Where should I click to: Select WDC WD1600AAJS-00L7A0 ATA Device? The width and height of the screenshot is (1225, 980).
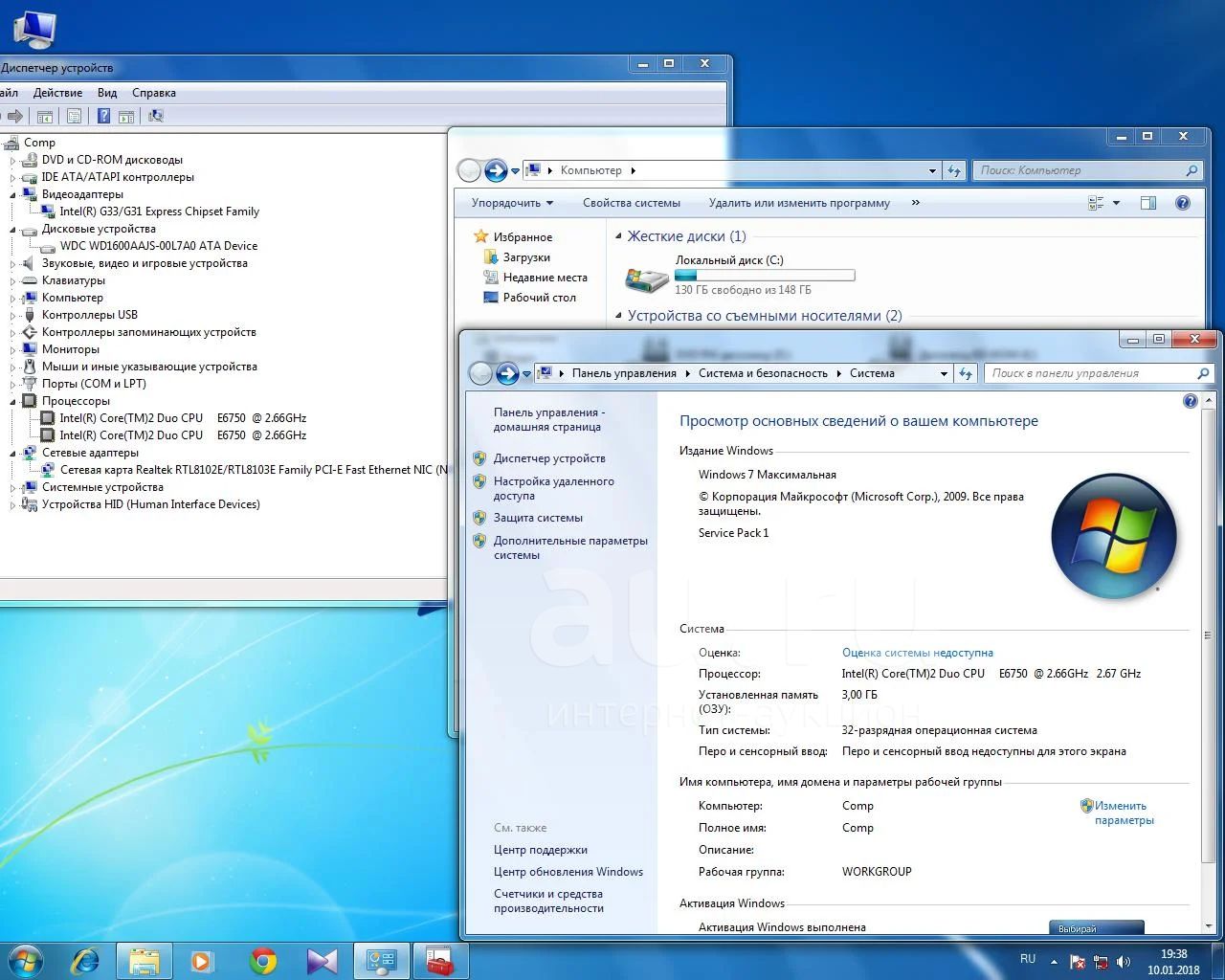159,246
